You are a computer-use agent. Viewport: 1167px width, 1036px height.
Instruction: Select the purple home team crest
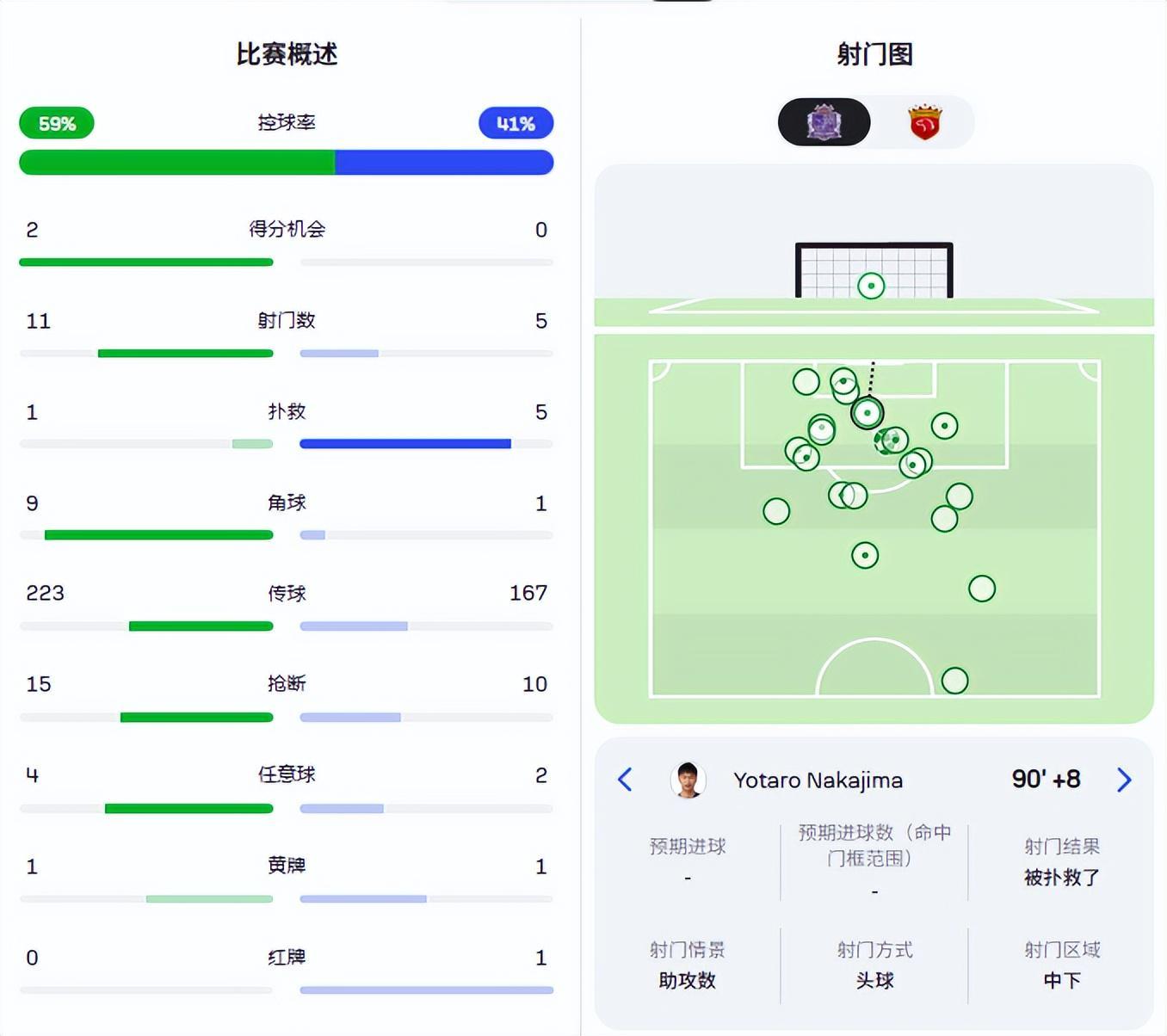[824, 122]
